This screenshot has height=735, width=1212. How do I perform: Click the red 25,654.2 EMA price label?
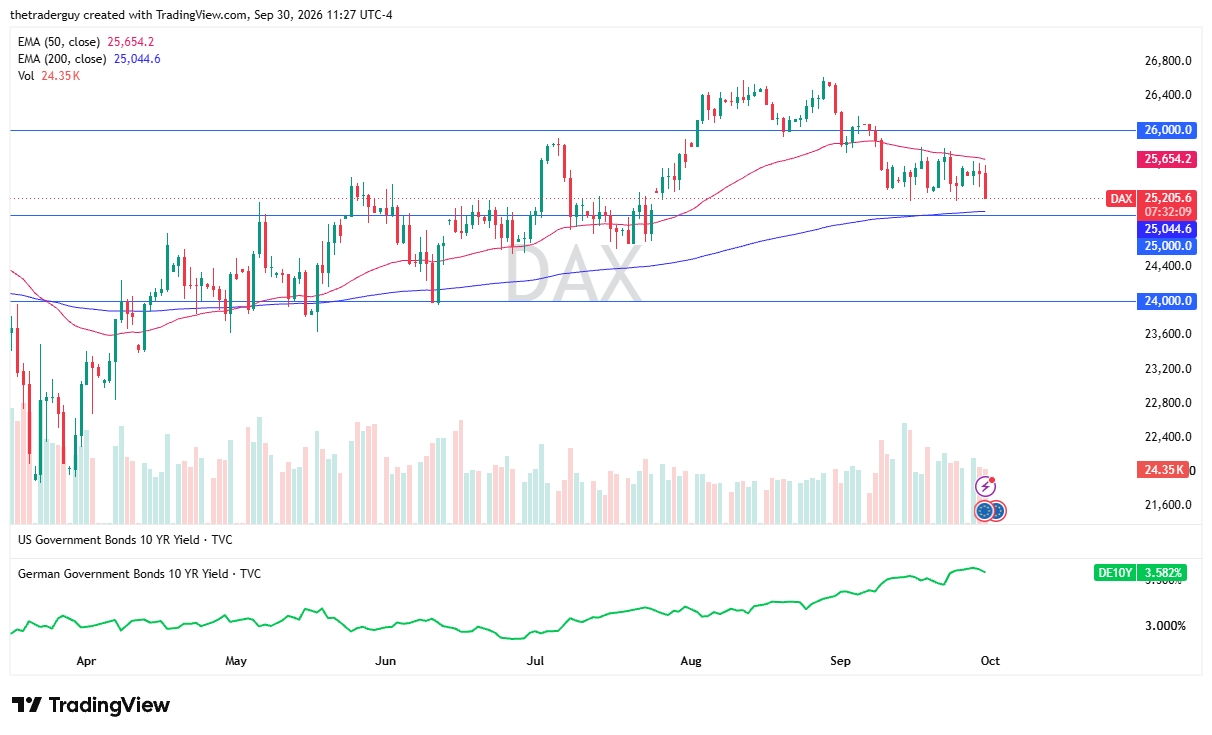(x=1167, y=159)
